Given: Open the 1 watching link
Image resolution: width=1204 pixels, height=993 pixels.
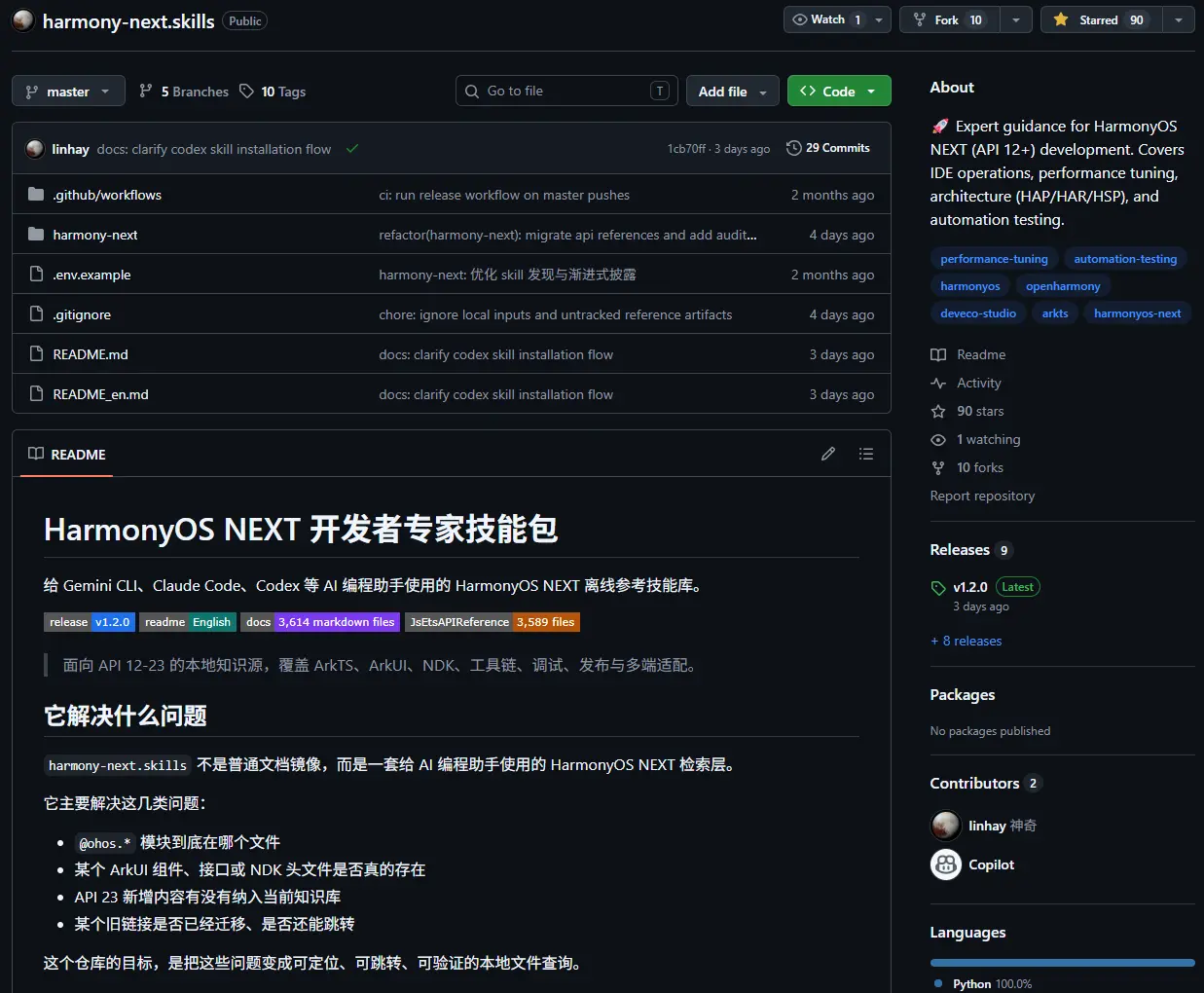Looking at the screenshot, I should 975,439.
